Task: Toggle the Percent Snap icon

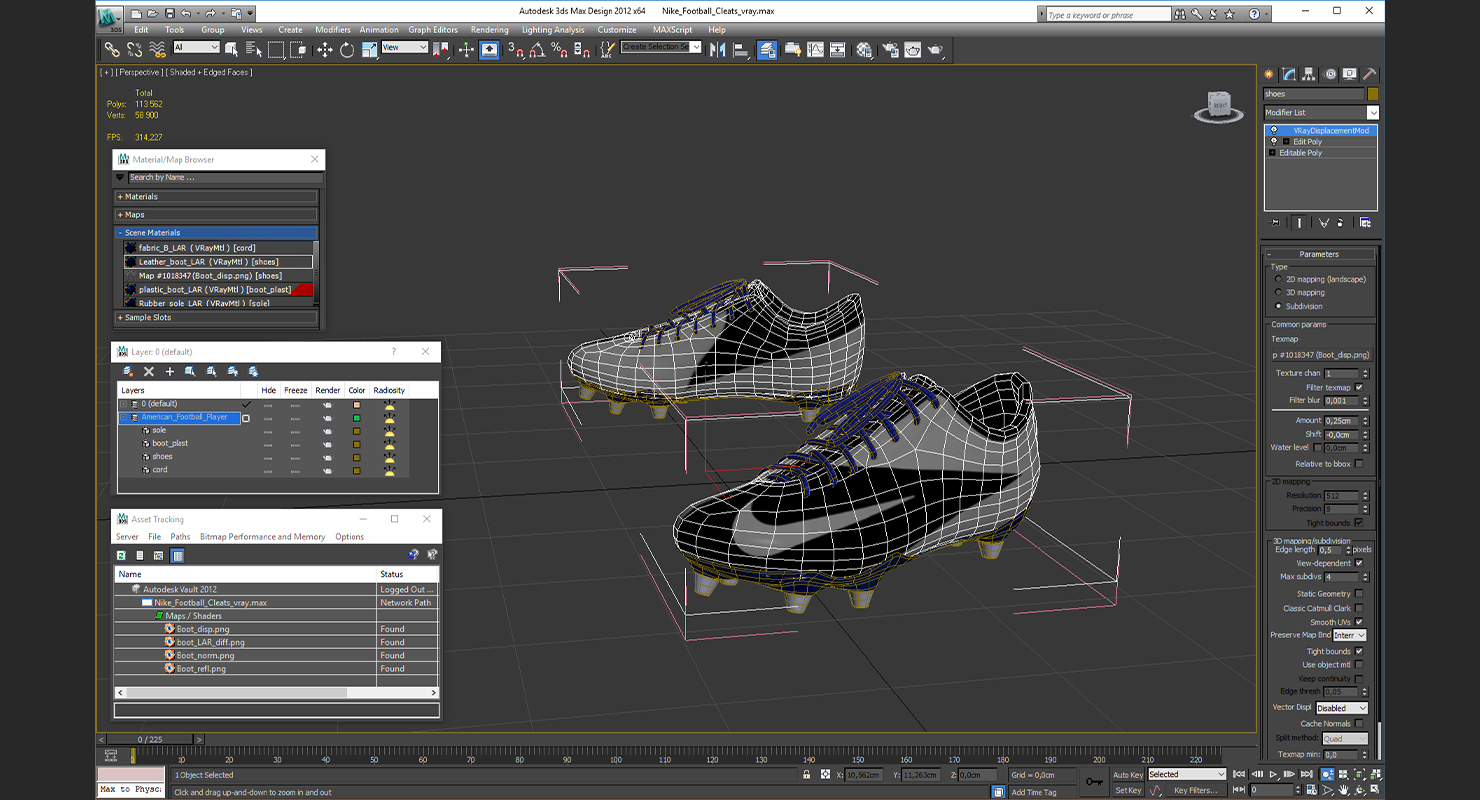Action: (x=560, y=49)
